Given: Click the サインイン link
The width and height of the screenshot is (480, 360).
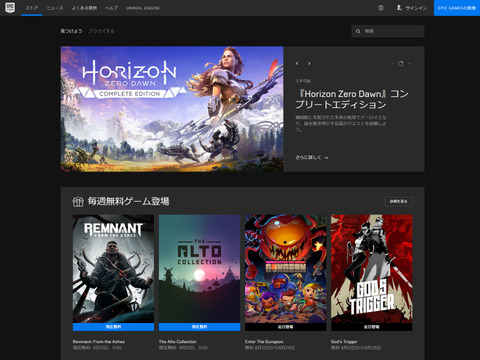Looking at the screenshot, I should coord(416,8).
